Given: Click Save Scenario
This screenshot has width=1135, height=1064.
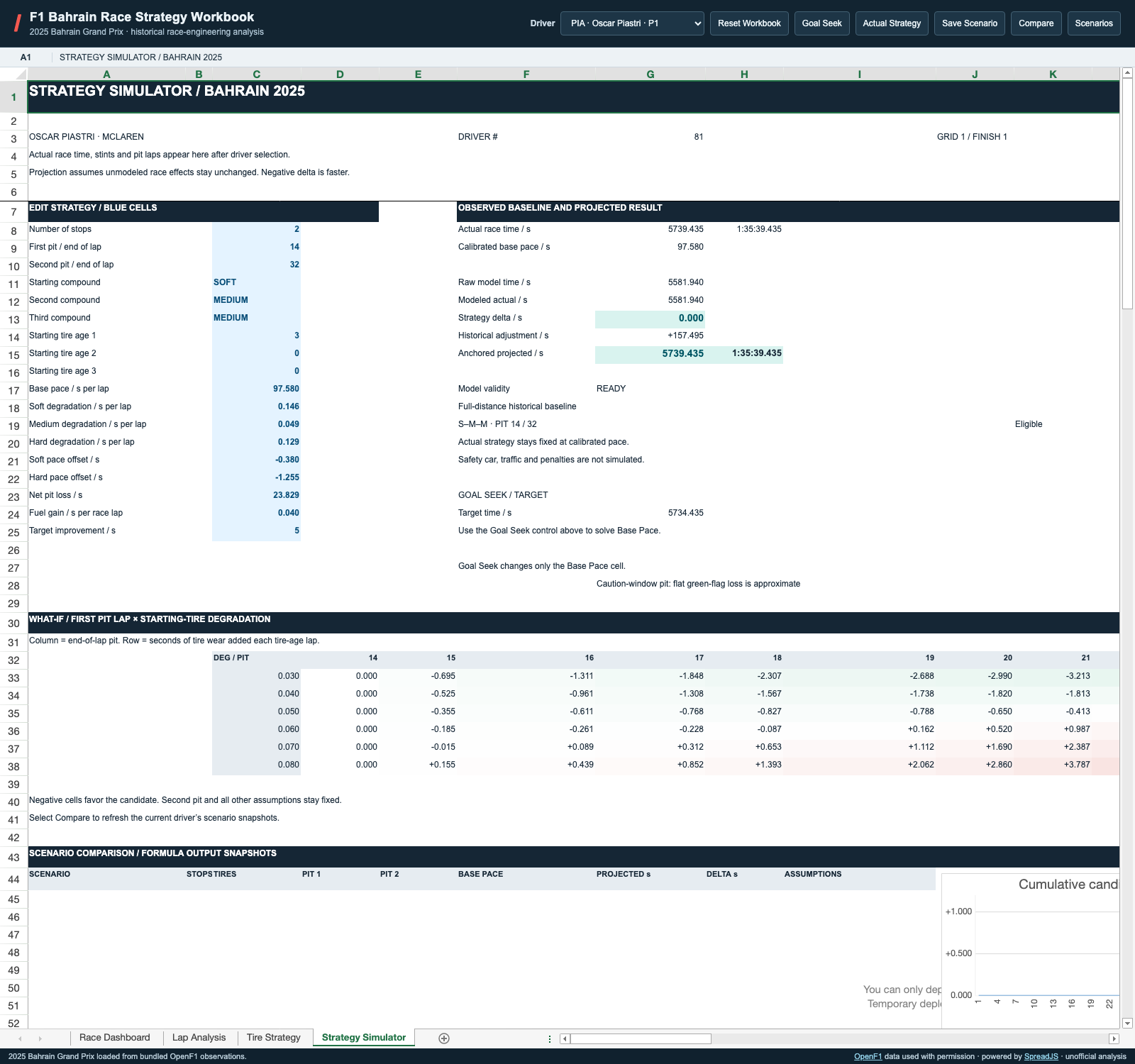Looking at the screenshot, I should tap(970, 23).
